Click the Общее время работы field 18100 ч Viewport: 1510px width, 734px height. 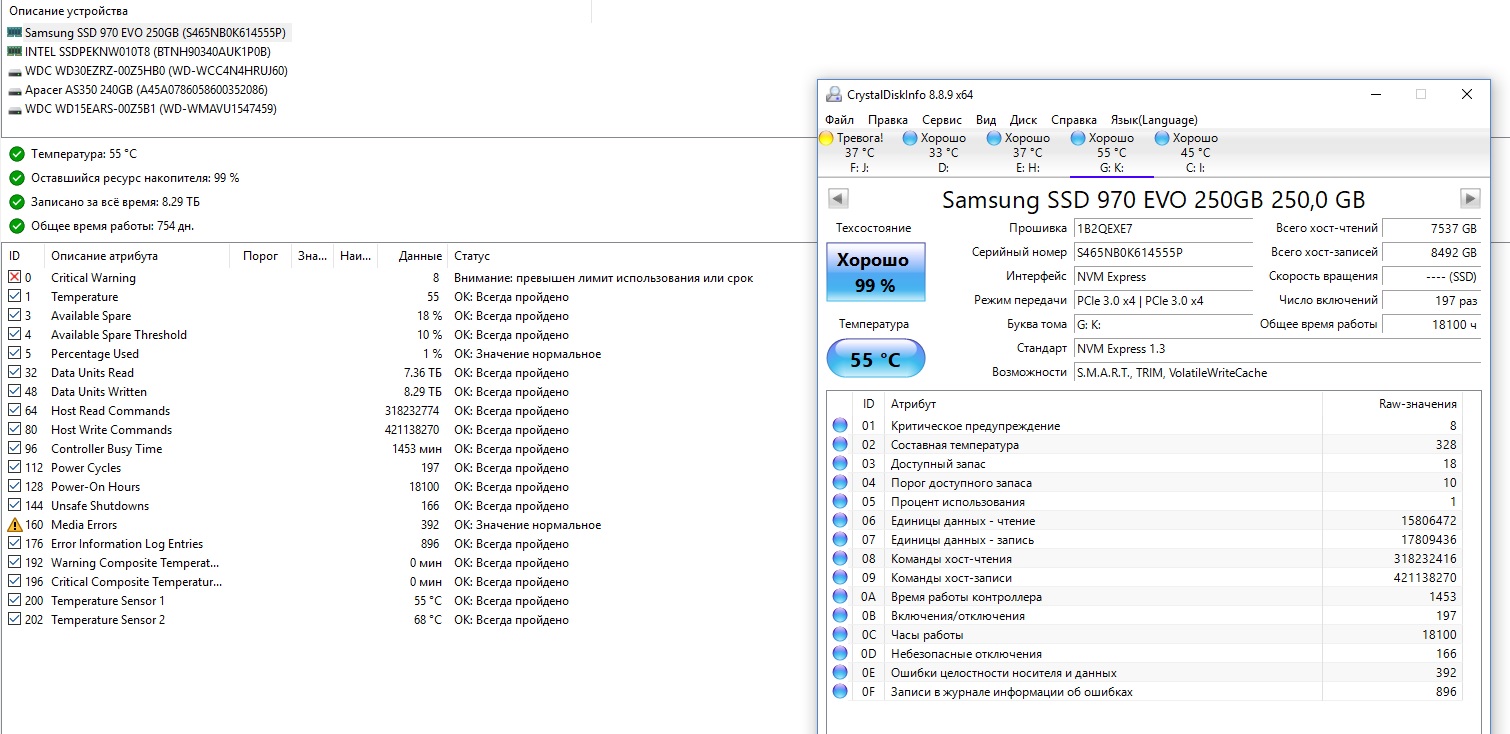pos(1431,324)
